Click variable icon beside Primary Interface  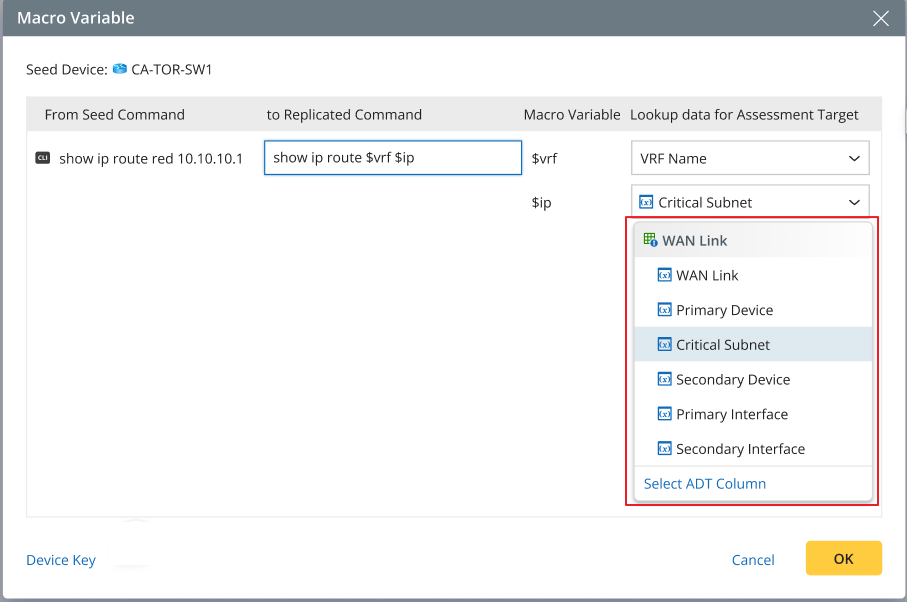click(664, 414)
